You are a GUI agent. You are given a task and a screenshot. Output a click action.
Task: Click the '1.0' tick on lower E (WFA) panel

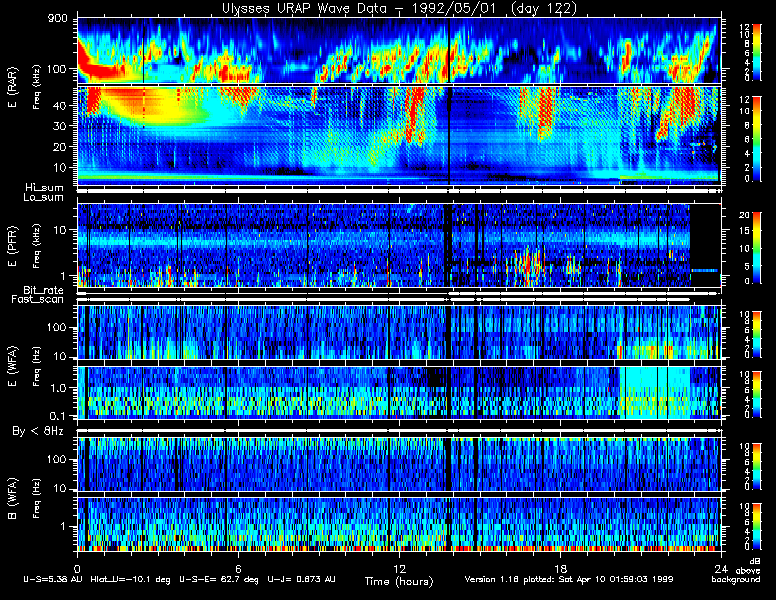pyautogui.click(x=58, y=388)
